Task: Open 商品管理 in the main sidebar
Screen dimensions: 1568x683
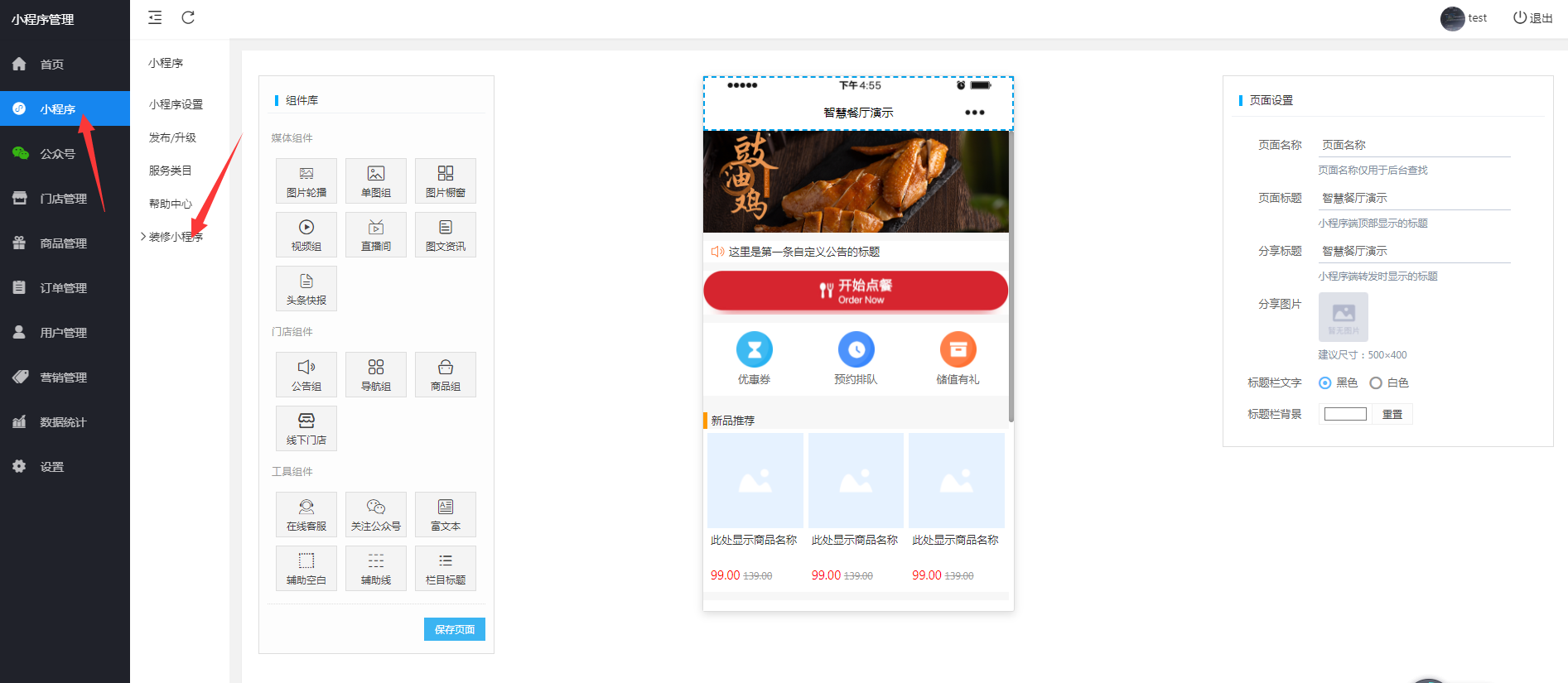Action: pos(65,243)
